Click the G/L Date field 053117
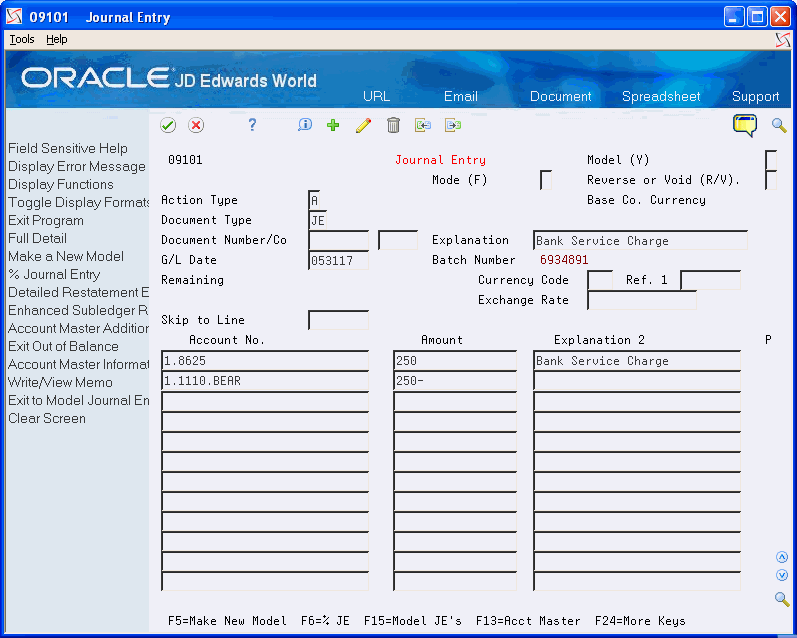 (339, 260)
